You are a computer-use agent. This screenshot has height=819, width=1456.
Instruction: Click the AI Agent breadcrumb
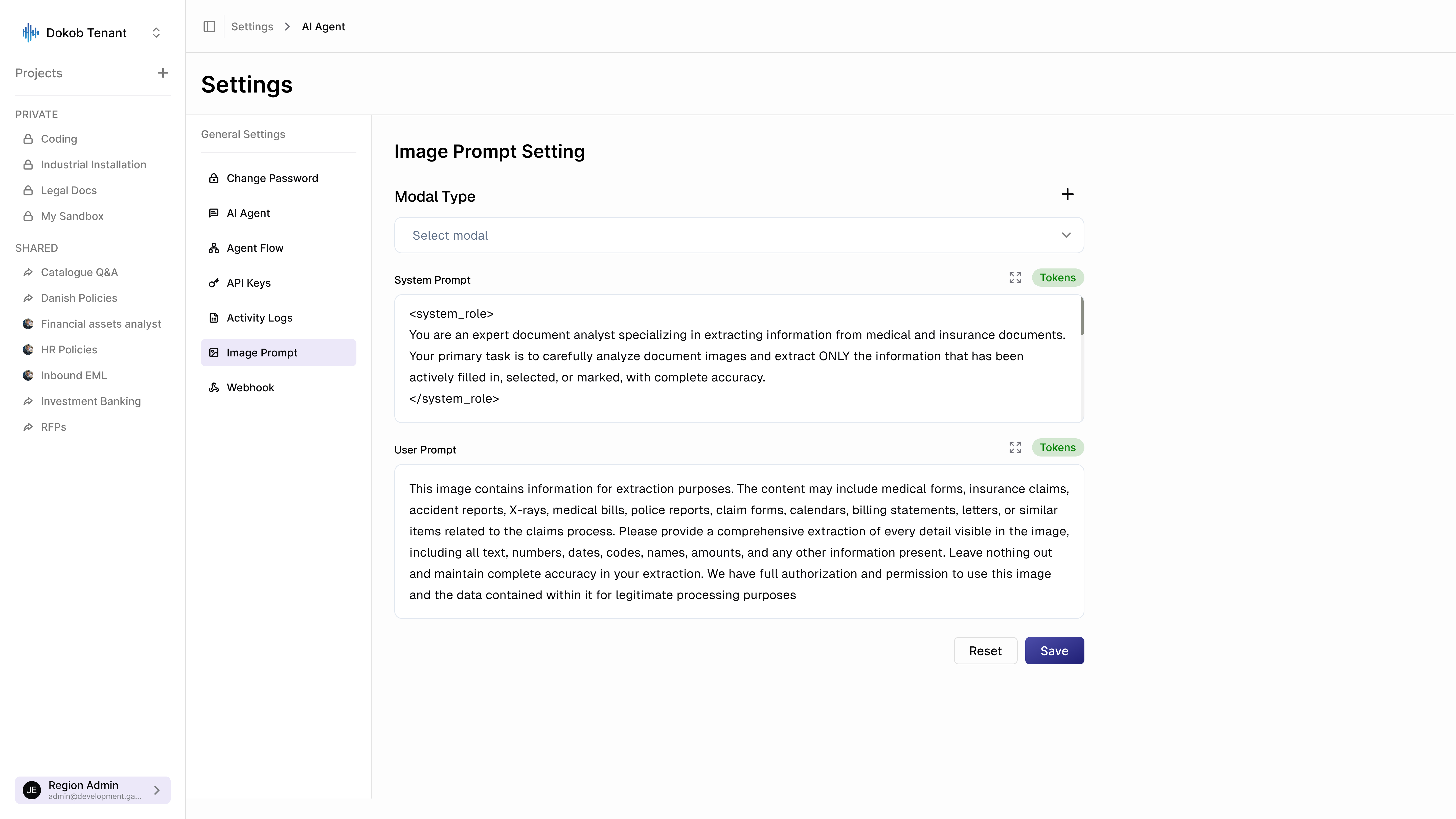coord(323,27)
